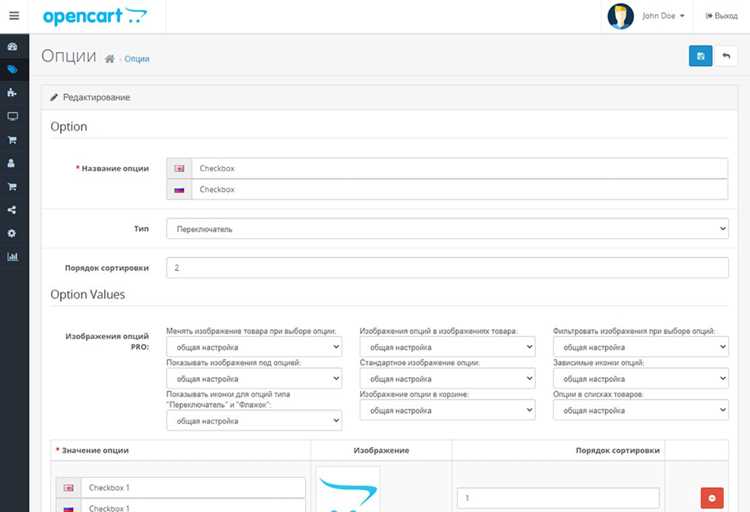This screenshot has height=512, width=750.
Task: Click the English flag icon beside option name
Action: point(179,168)
